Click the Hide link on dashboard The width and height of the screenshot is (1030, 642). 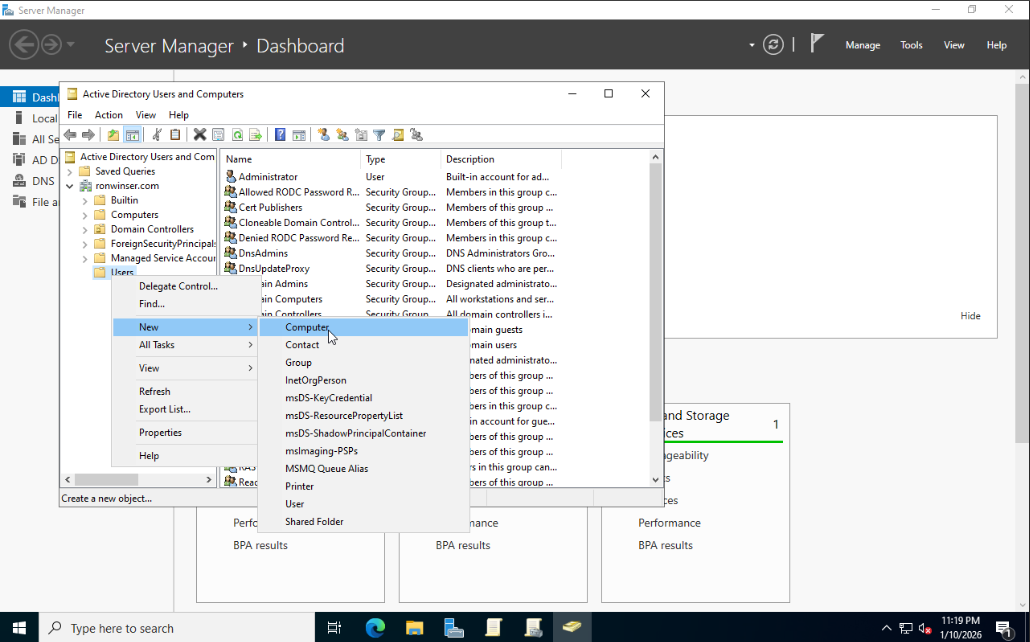click(x=970, y=316)
